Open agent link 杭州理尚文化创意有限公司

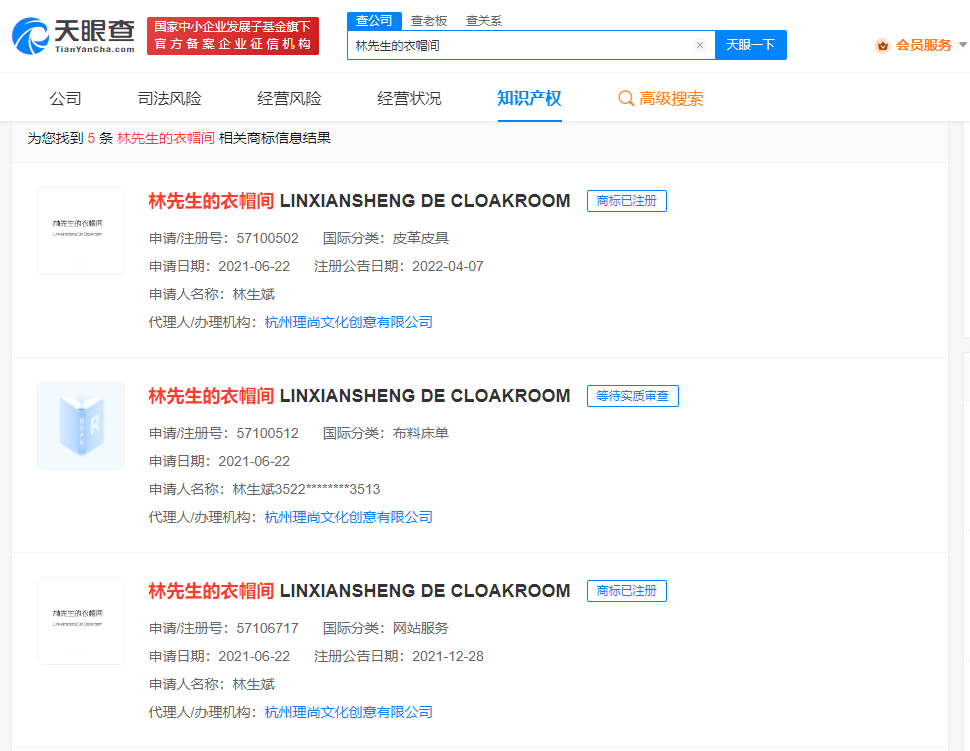pos(349,322)
